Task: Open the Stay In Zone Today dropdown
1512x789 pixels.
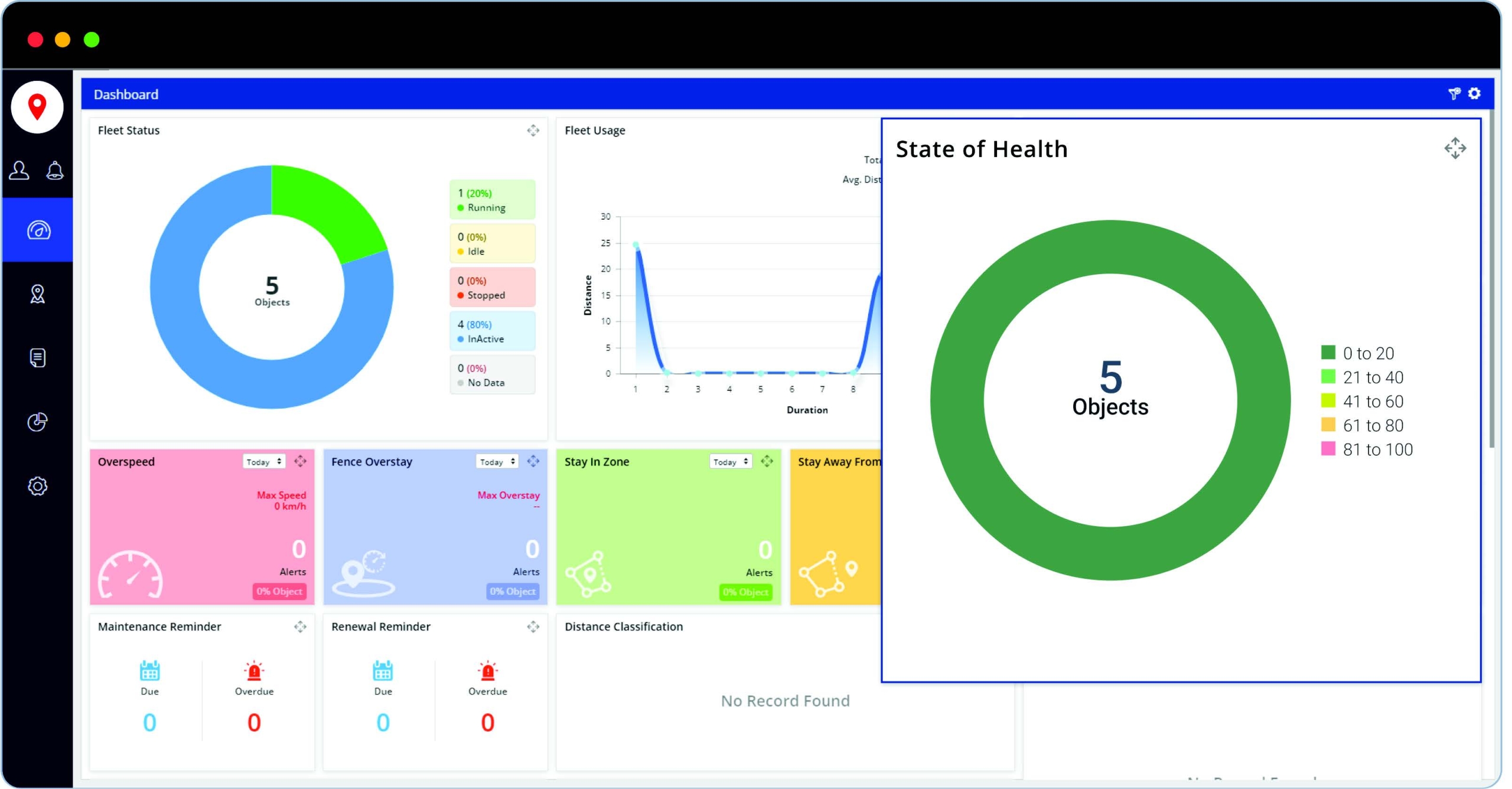Action: point(731,462)
